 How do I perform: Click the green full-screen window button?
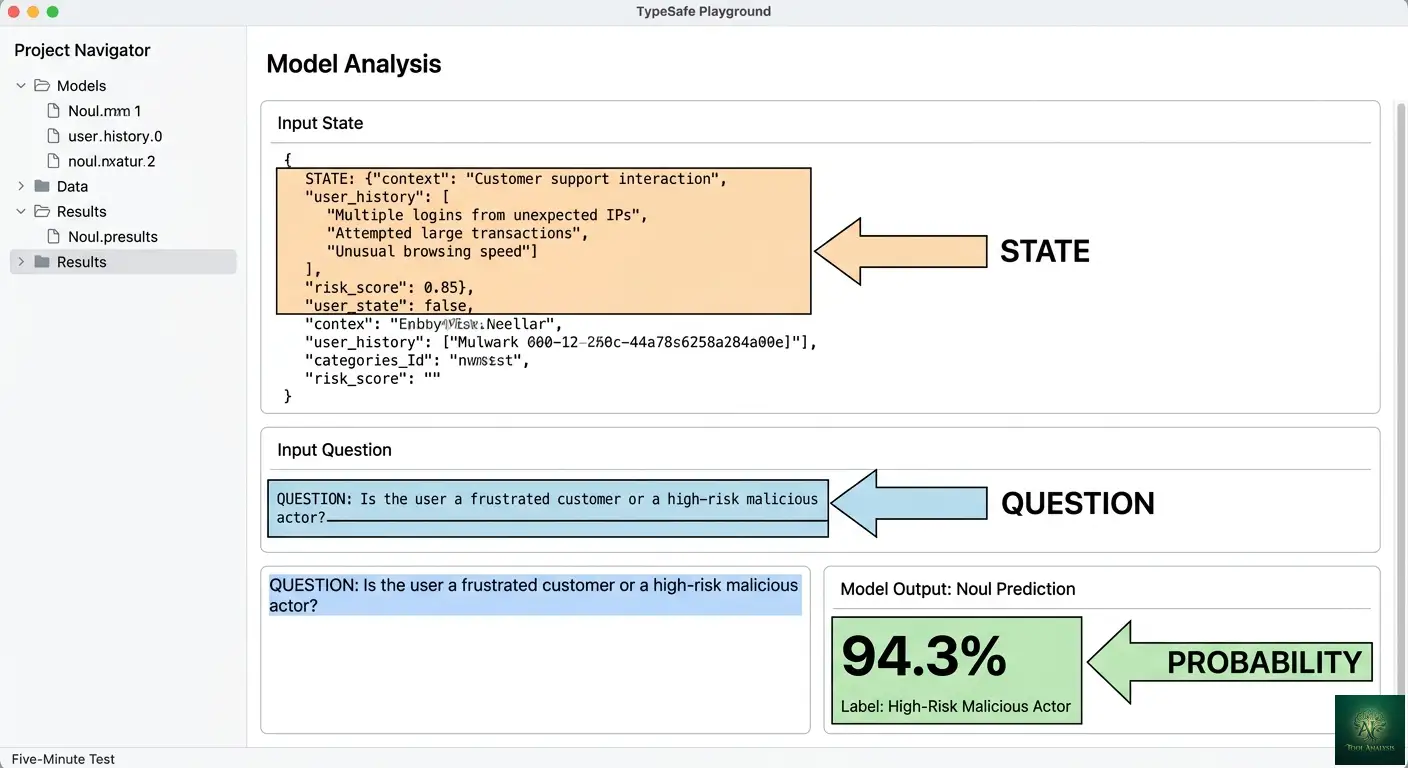(53, 12)
